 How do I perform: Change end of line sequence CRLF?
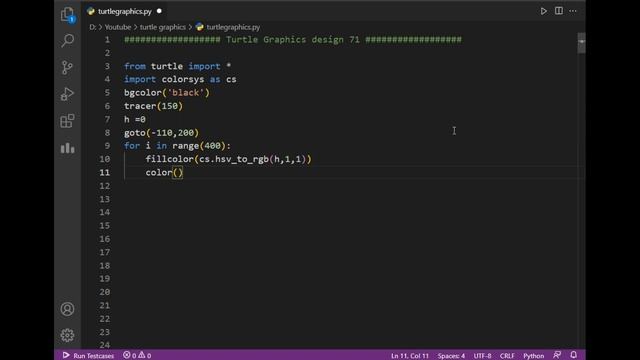click(x=507, y=356)
